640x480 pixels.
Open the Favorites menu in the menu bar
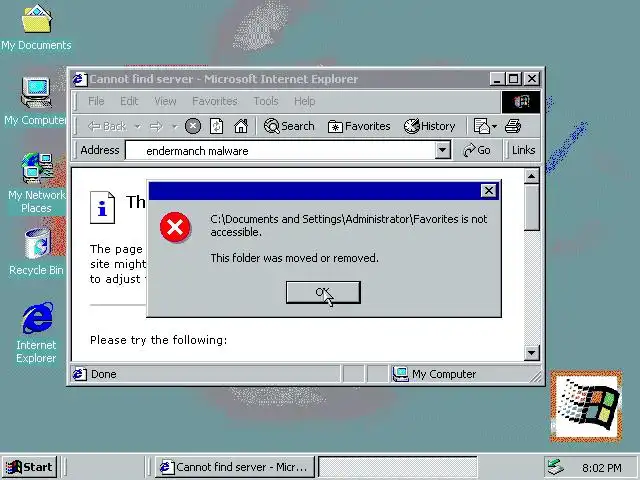pyautogui.click(x=215, y=101)
